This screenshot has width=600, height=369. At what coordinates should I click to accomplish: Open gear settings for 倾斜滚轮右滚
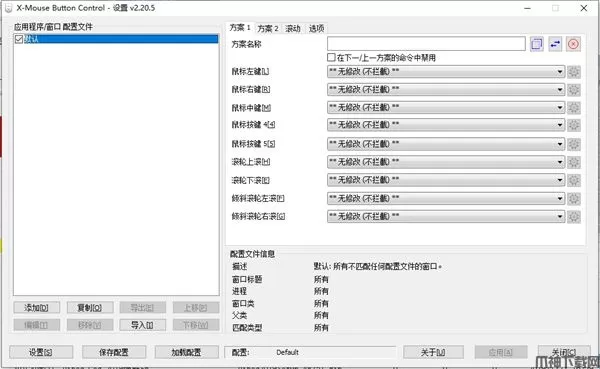pos(574,217)
